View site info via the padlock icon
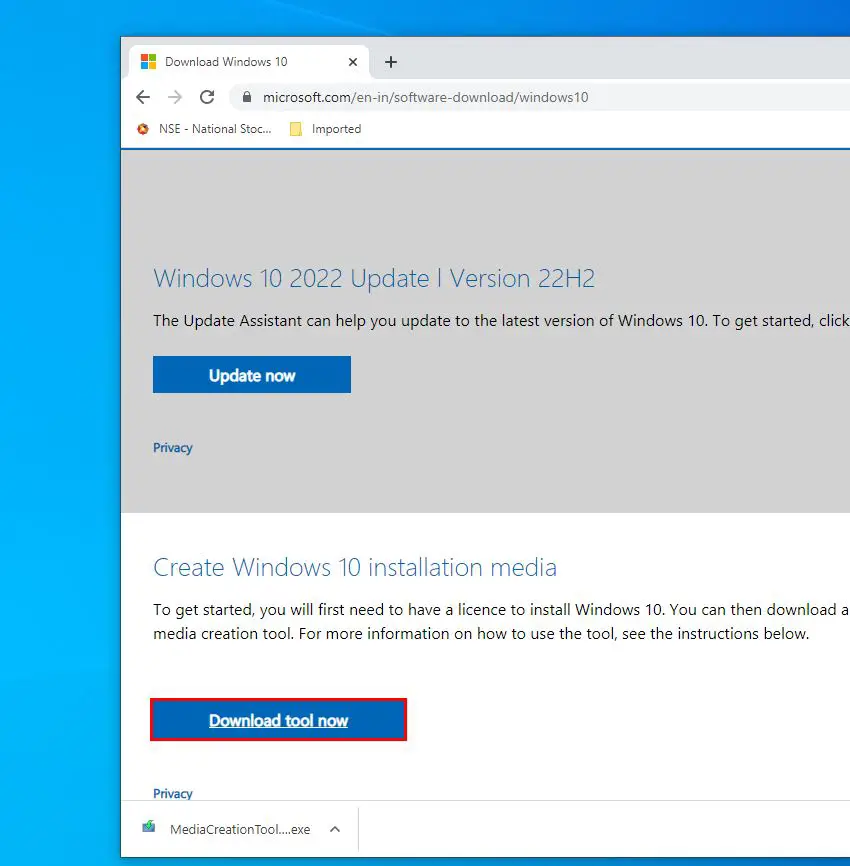The image size is (850, 866). click(245, 97)
